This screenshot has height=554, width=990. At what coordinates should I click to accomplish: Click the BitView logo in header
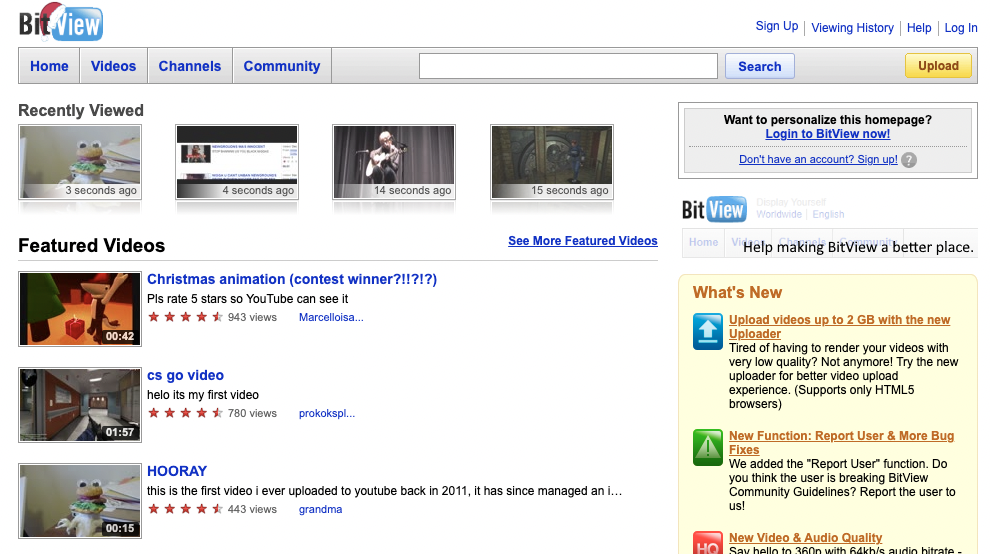[x=61, y=22]
